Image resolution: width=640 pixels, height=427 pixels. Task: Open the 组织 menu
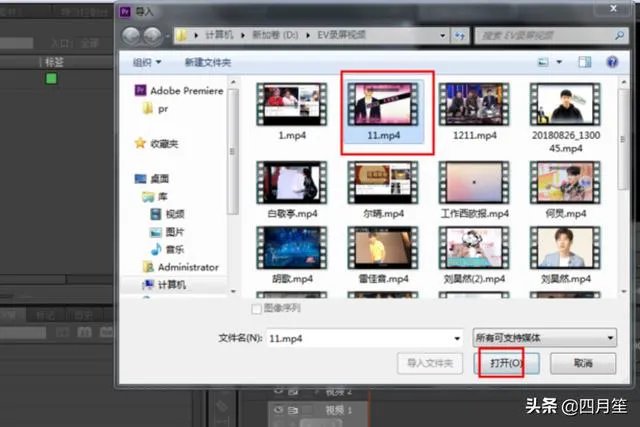(147, 62)
